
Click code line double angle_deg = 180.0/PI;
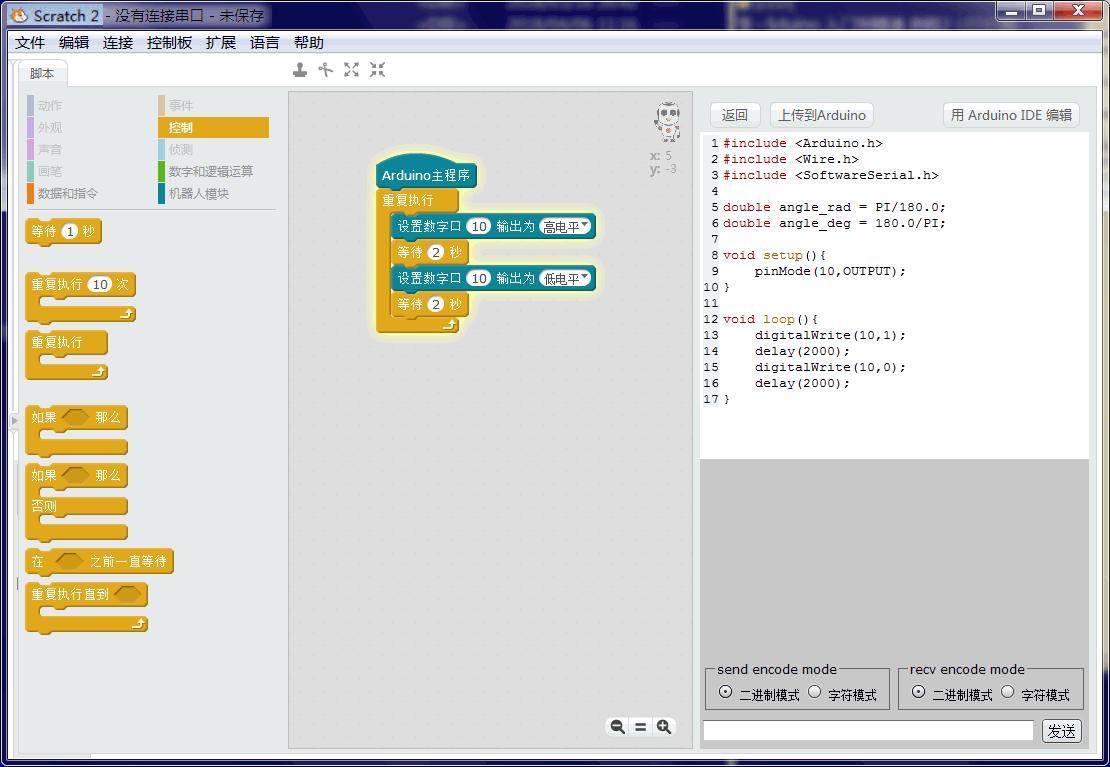point(834,223)
